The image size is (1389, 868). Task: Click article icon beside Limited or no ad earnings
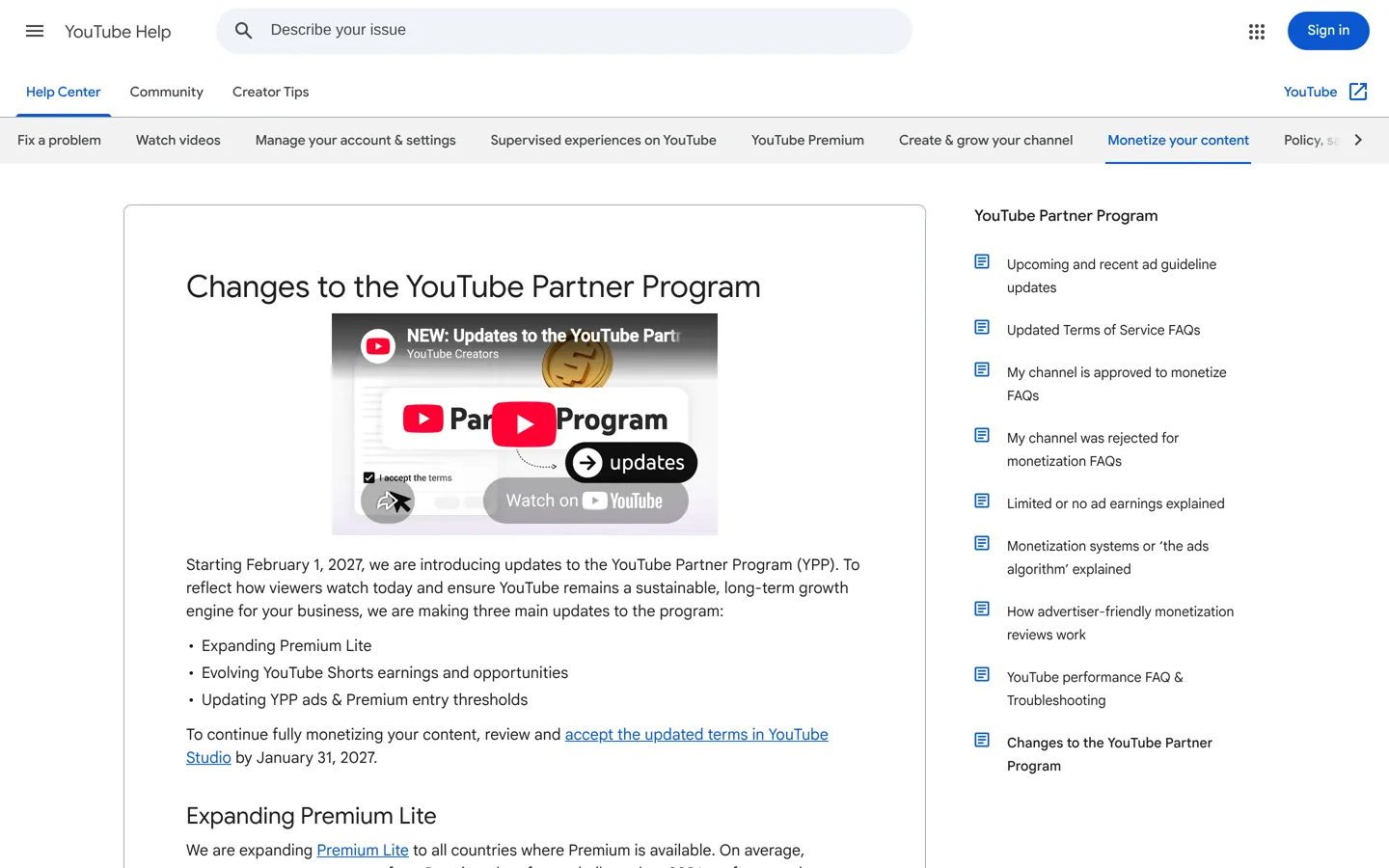click(982, 501)
